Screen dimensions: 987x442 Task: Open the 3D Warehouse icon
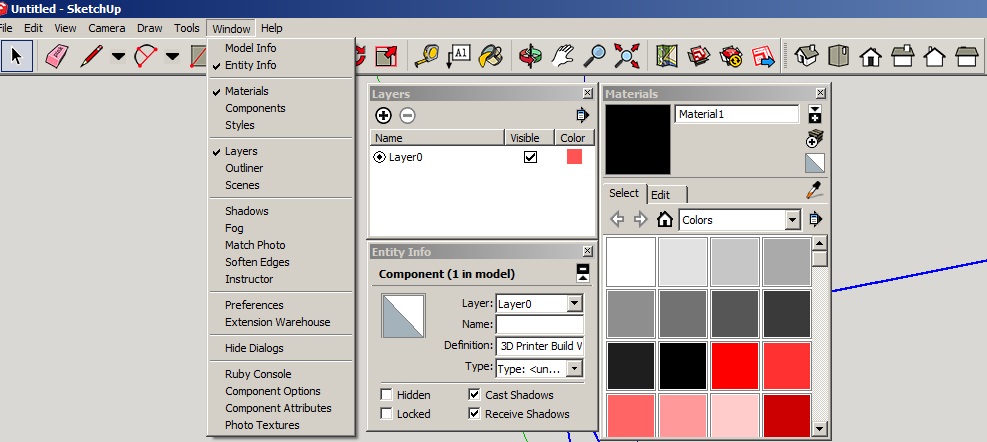pos(699,56)
